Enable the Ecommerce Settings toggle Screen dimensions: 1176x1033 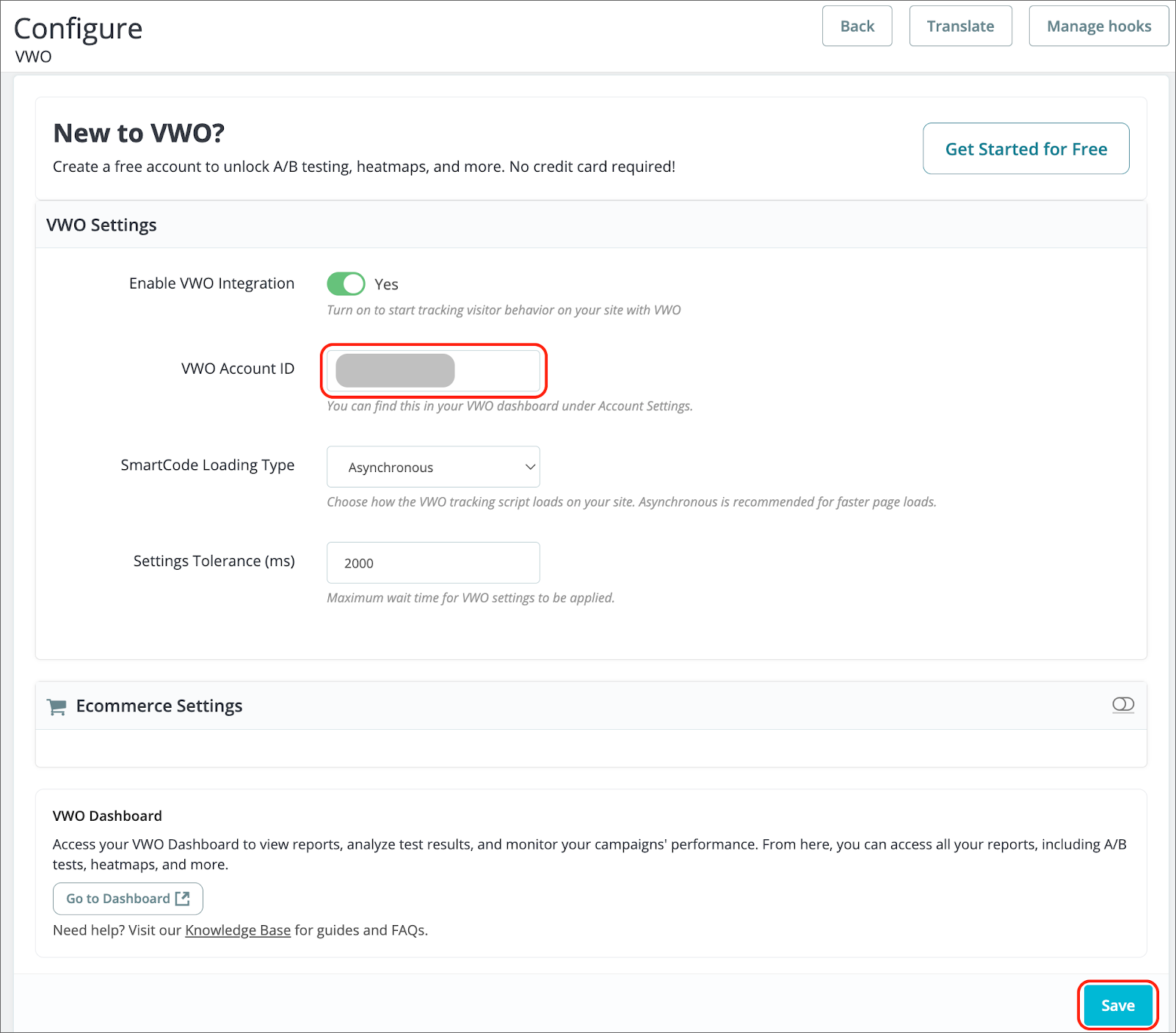pyautogui.click(x=1123, y=705)
